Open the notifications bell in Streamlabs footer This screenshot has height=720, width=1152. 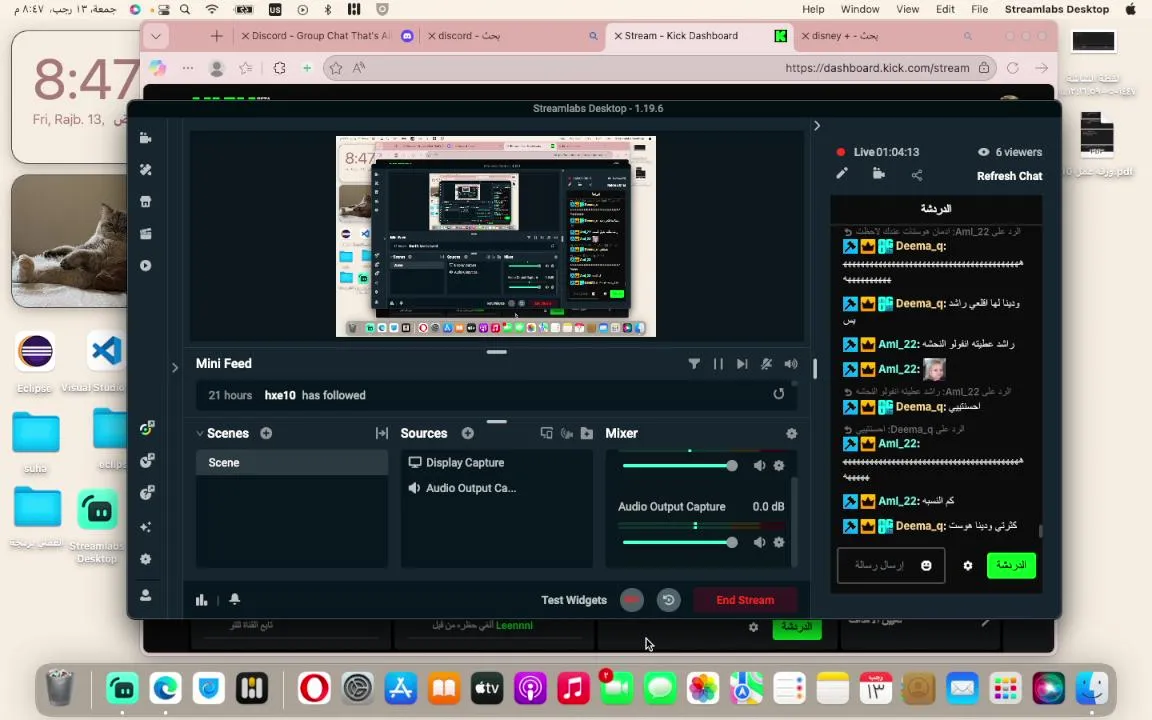[x=234, y=600]
